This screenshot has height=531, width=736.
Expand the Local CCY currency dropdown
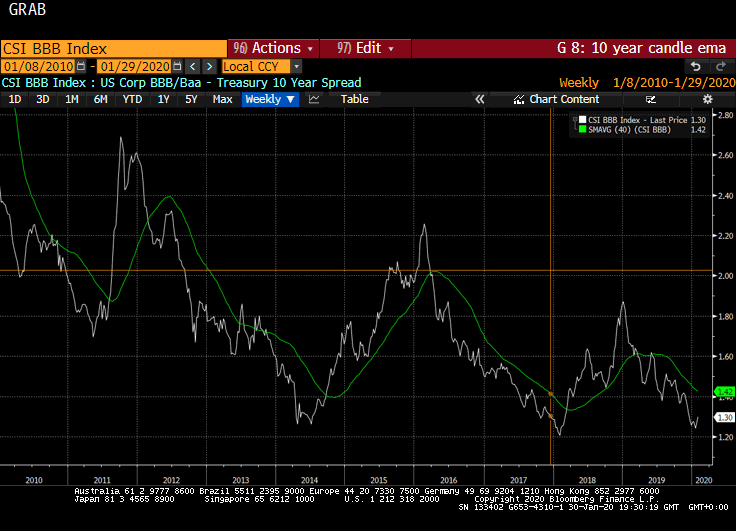(296, 66)
